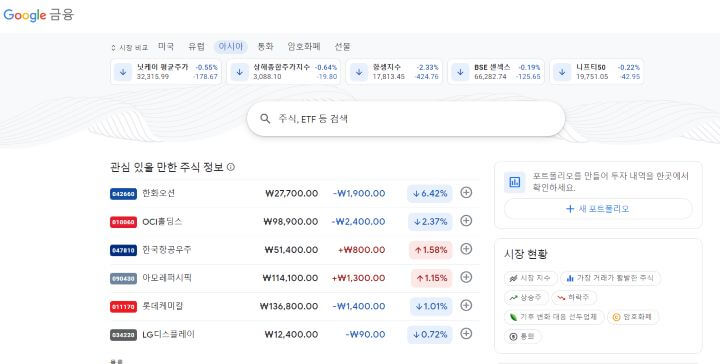Click the down arrow icon on 상해종합주가지수 card
This screenshot has height=364, width=720.
(x=239, y=72)
